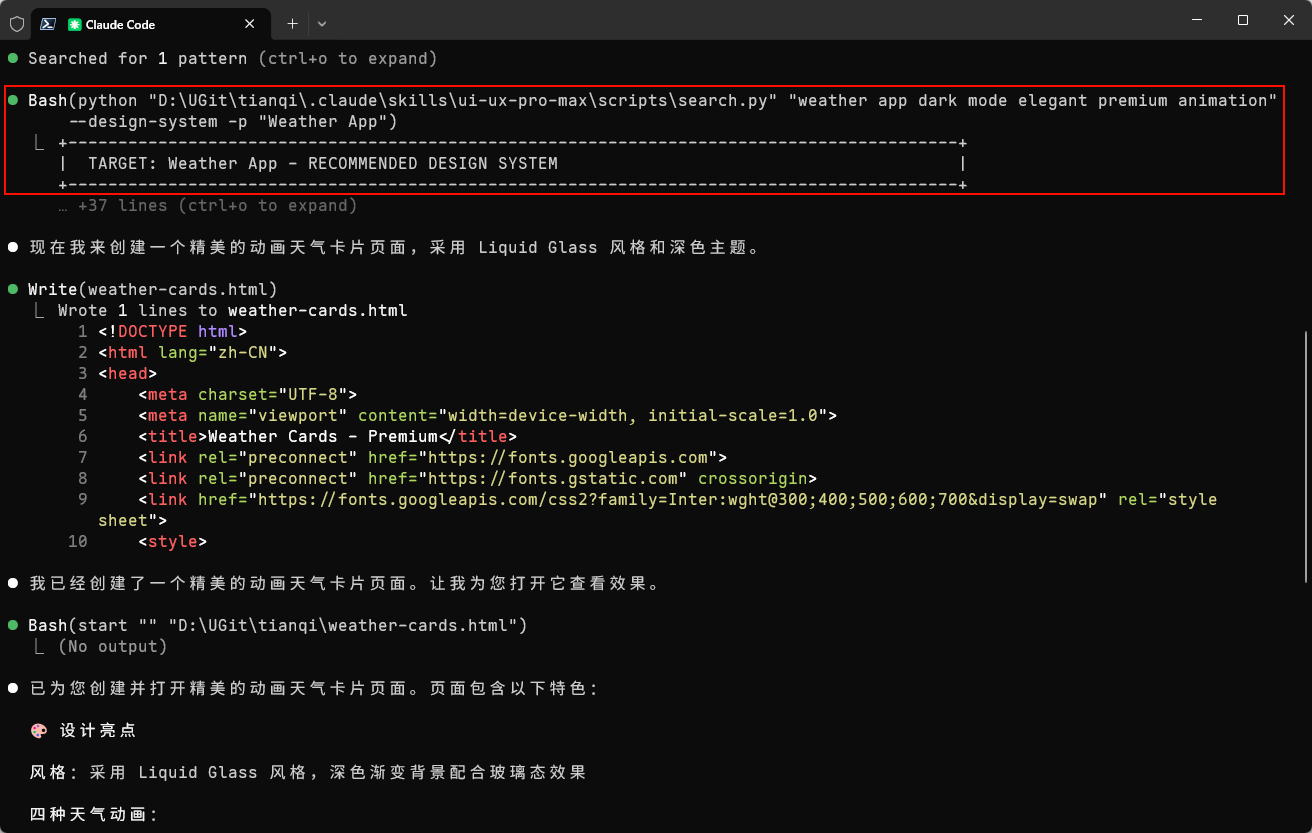This screenshot has width=1312, height=833.
Task: Click green bullet next to Bash(start) command
Action: click(13, 626)
